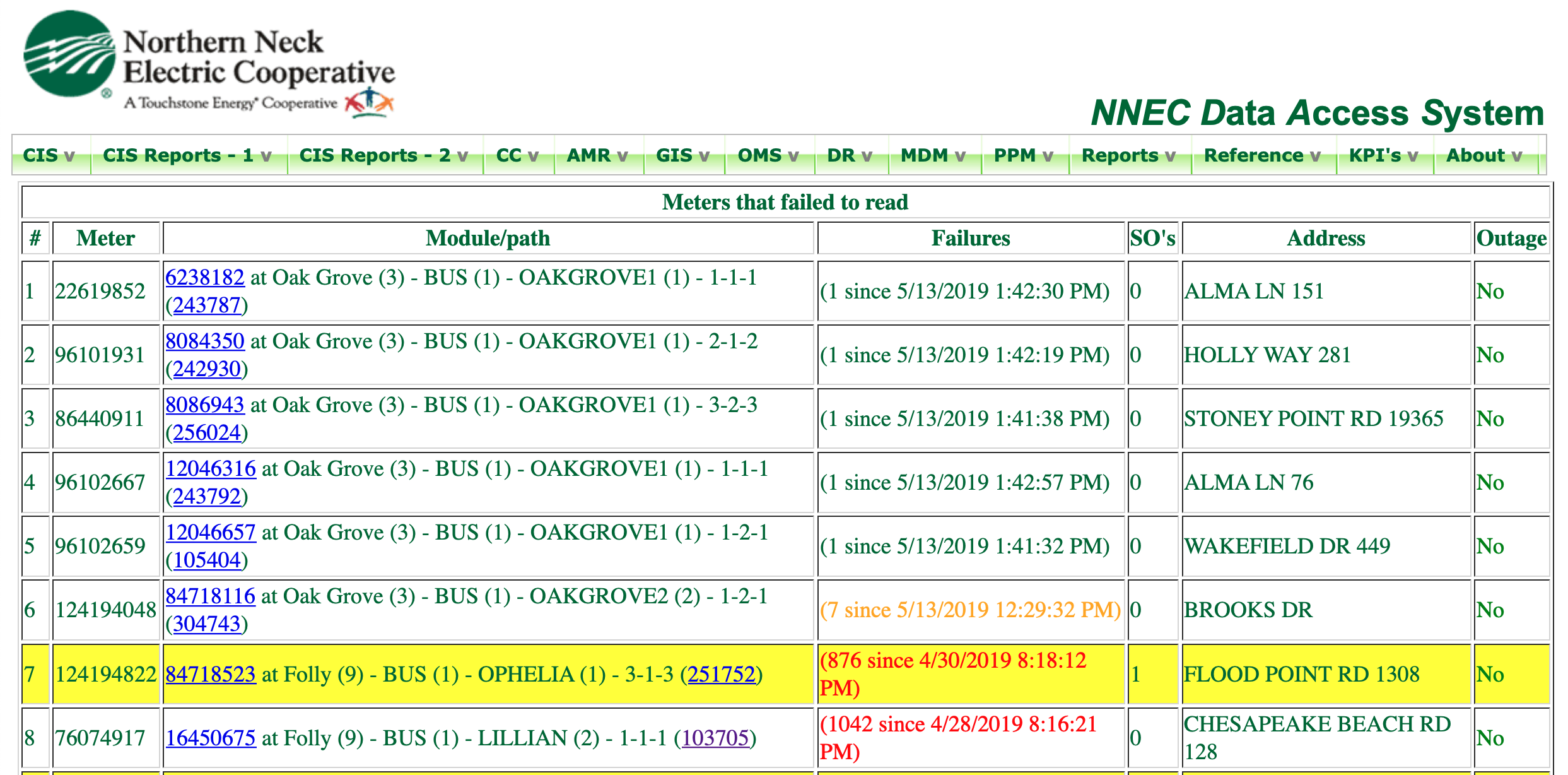Open the About menu

[1483, 155]
